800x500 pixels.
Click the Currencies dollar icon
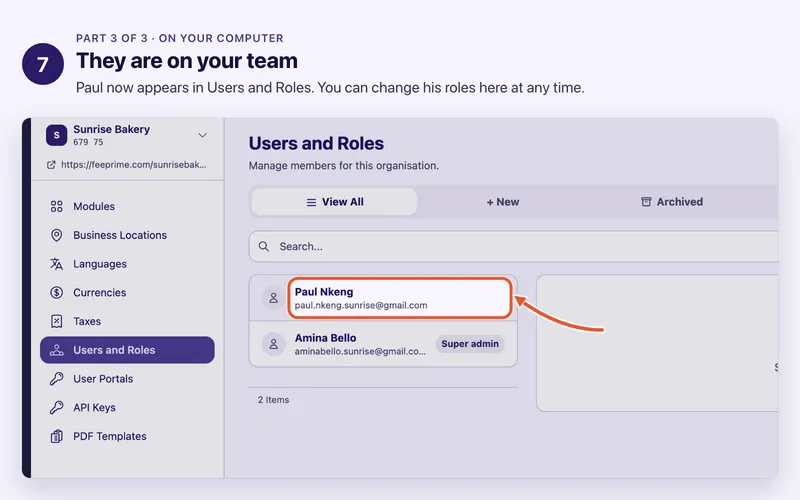click(x=57, y=292)
